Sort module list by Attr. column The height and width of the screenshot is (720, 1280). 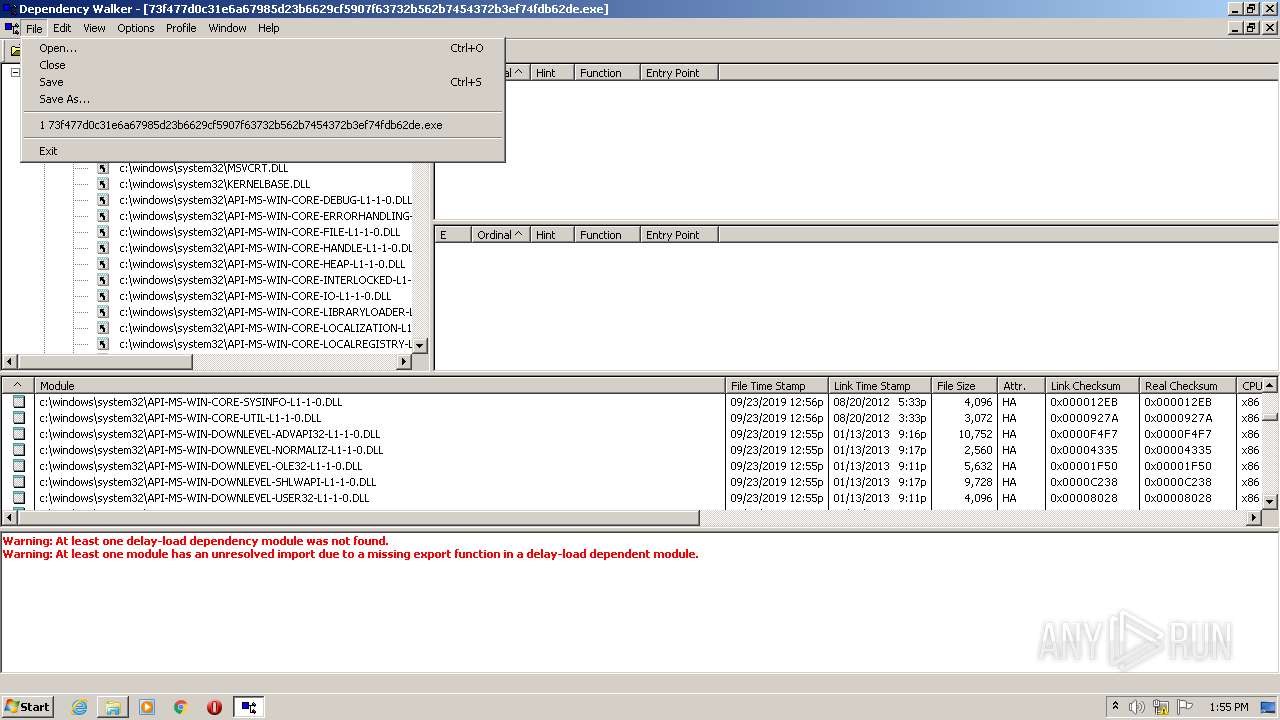click(x=1021, y=385)
